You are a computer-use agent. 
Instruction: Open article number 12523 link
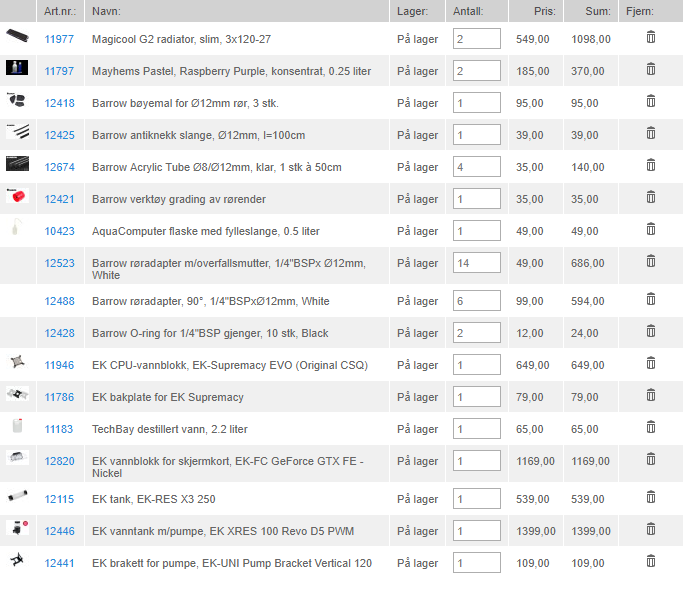[59, 263]
